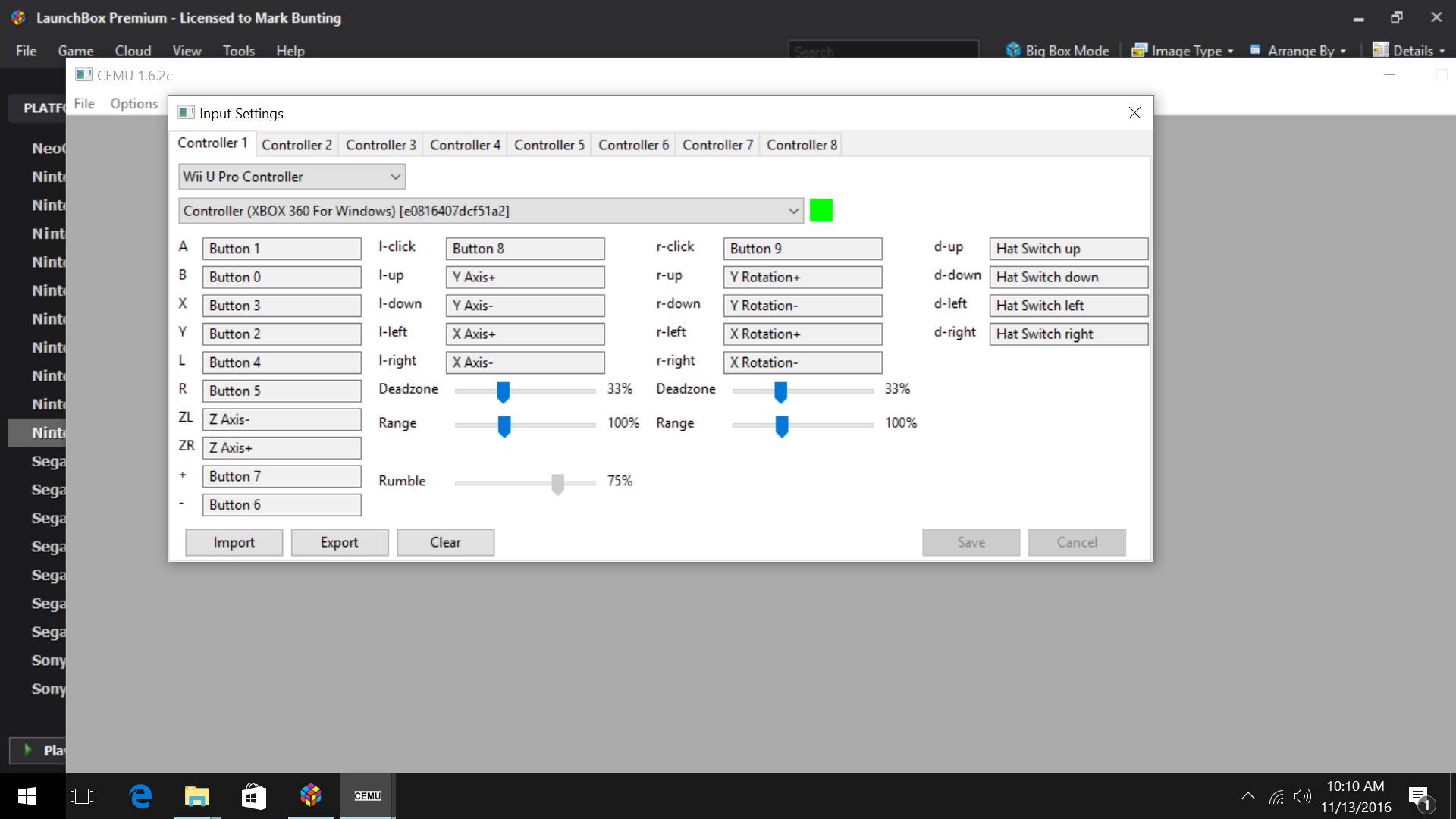Image resolution: width=1456 pixels, height=819 pixels.
Task: Switch to Controller 5 tab
Action: tap(549, 145)
